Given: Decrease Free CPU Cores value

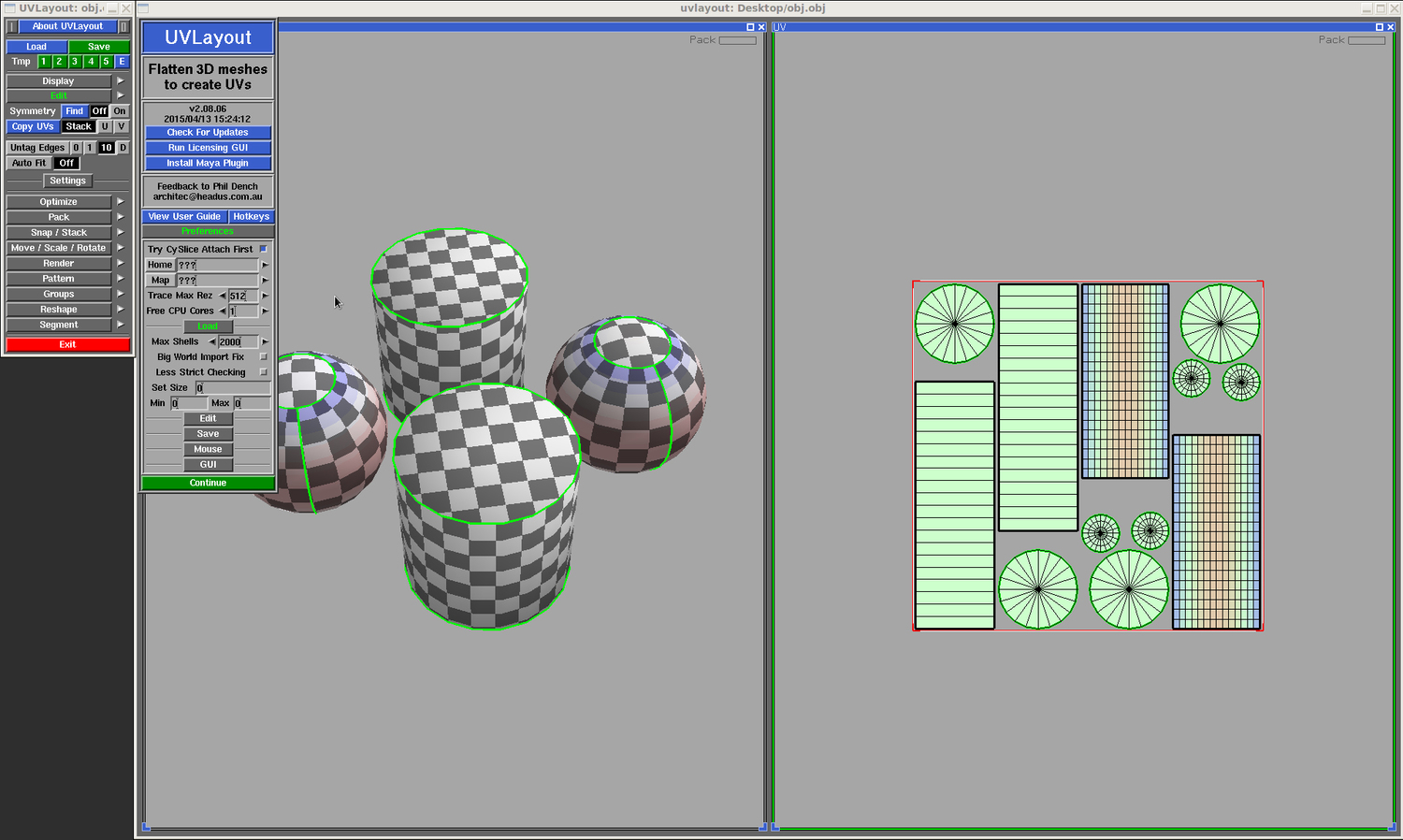Looking at the screenshot, I should point(223,311).
